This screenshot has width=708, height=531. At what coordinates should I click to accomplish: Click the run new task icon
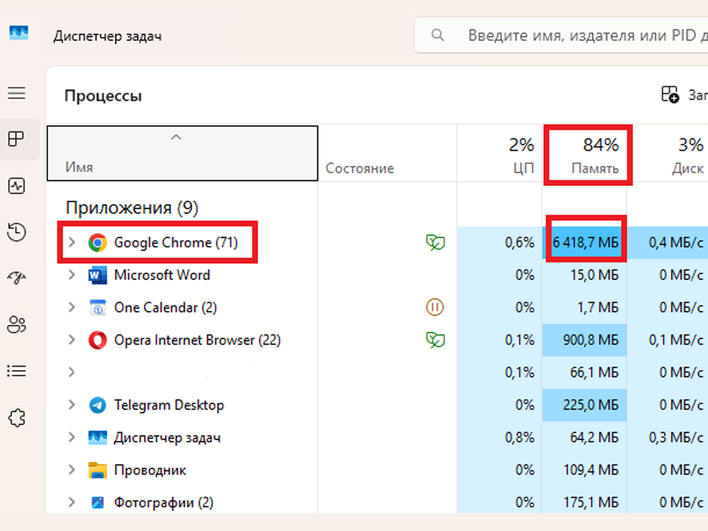(x=670, y=95)
